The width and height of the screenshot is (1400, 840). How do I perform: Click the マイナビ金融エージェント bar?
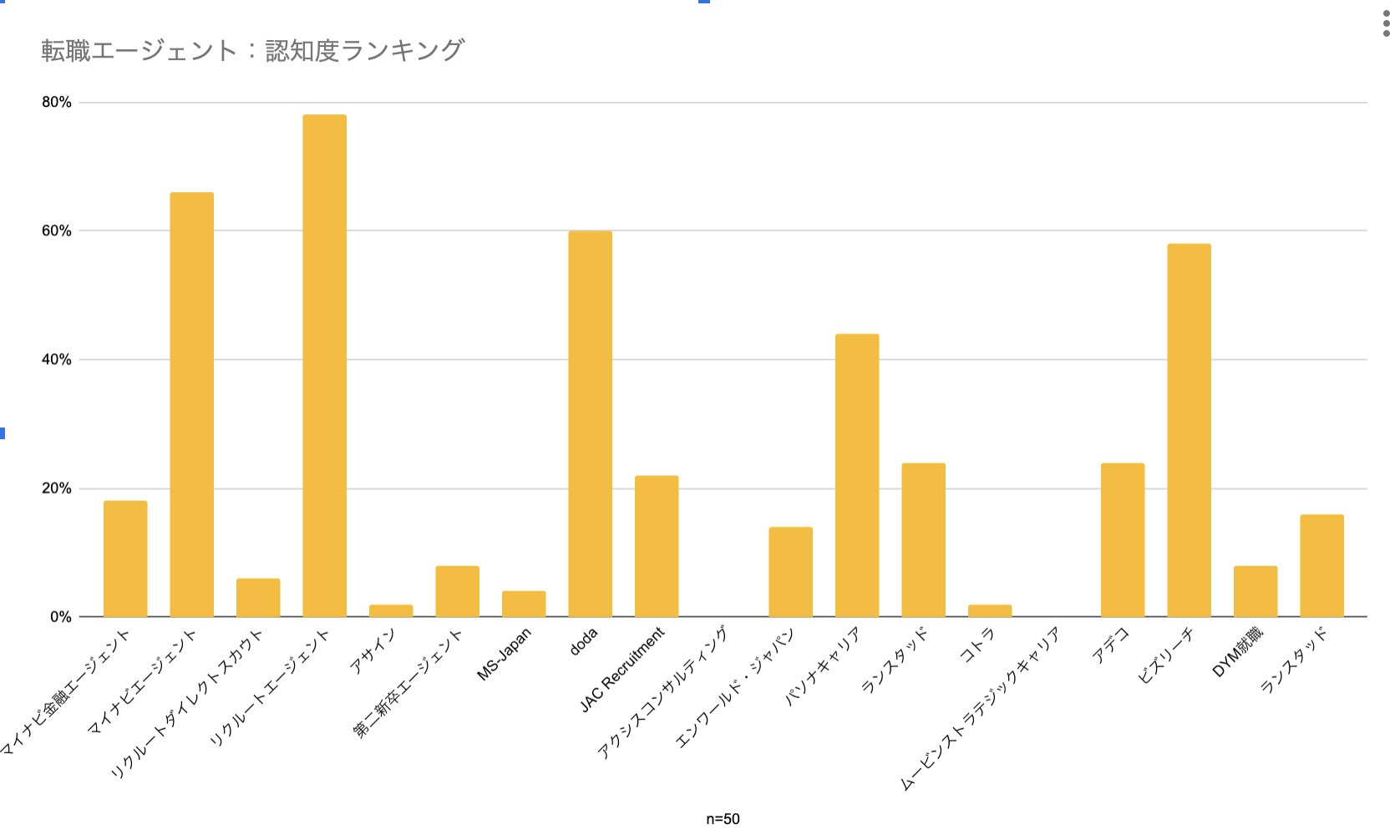pyautogui.click(x=125, y=559)
